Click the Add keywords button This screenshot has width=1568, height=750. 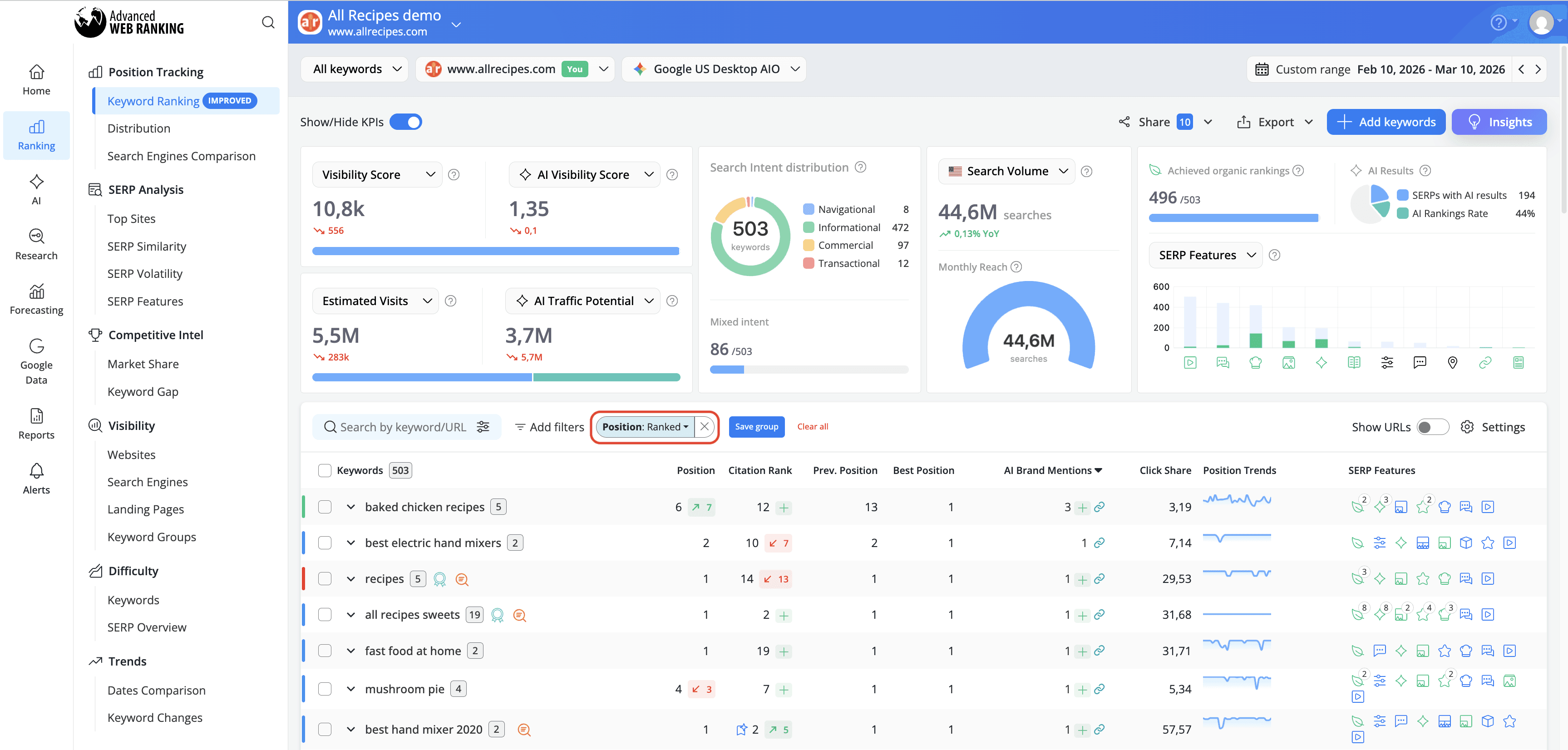1386,122
